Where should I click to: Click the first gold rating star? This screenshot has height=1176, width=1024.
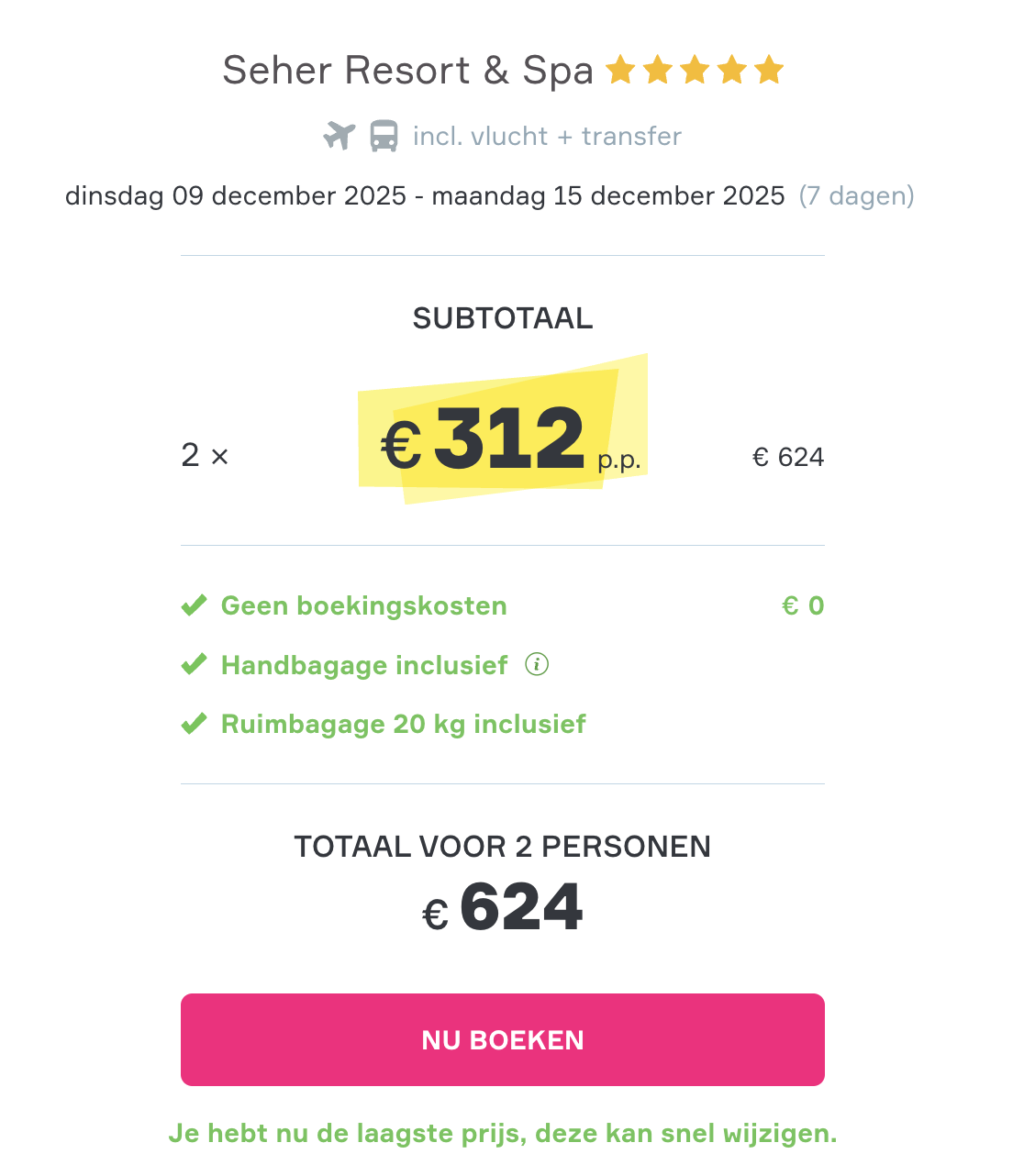click(621, 70)
